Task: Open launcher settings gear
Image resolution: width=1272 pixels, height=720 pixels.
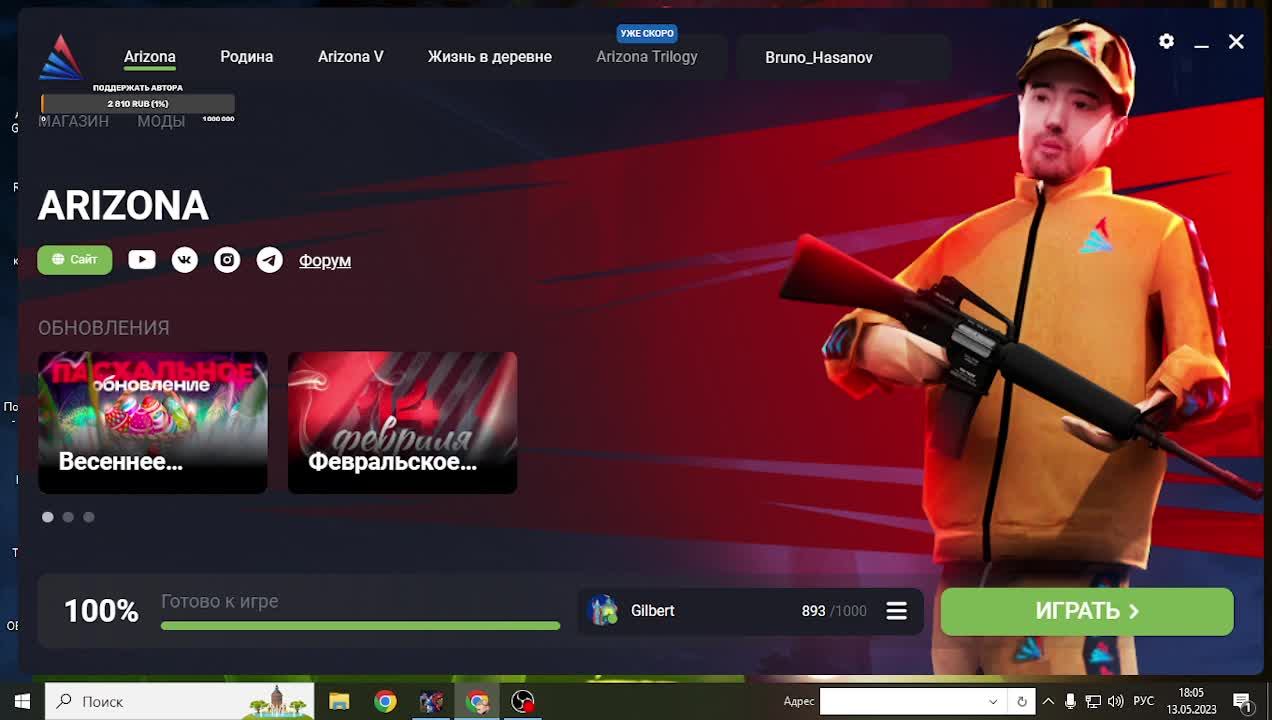Action: pyautogui.click(x=1166, y=41)
